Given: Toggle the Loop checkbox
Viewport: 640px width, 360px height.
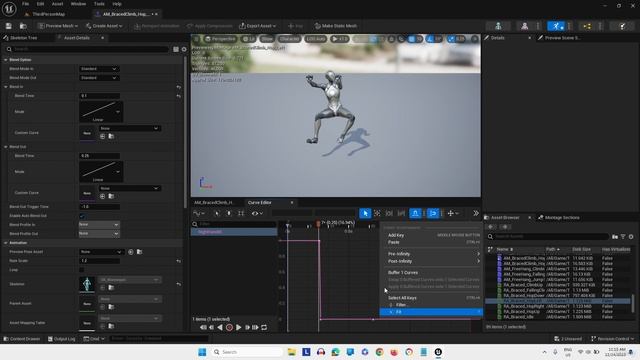Looking at the screenshot, I should [x=82, y=269].
